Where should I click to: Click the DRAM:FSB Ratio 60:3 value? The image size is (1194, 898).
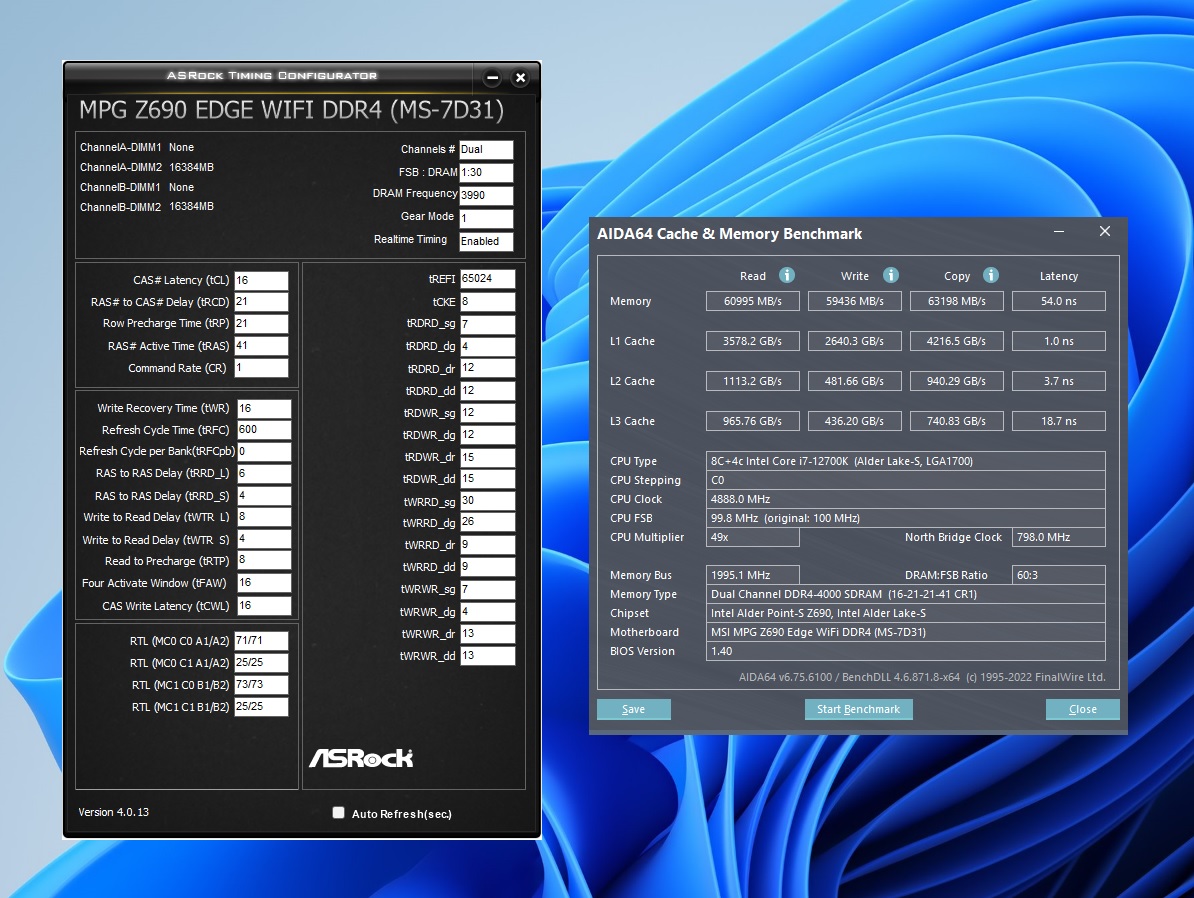tap(1058, 575)
